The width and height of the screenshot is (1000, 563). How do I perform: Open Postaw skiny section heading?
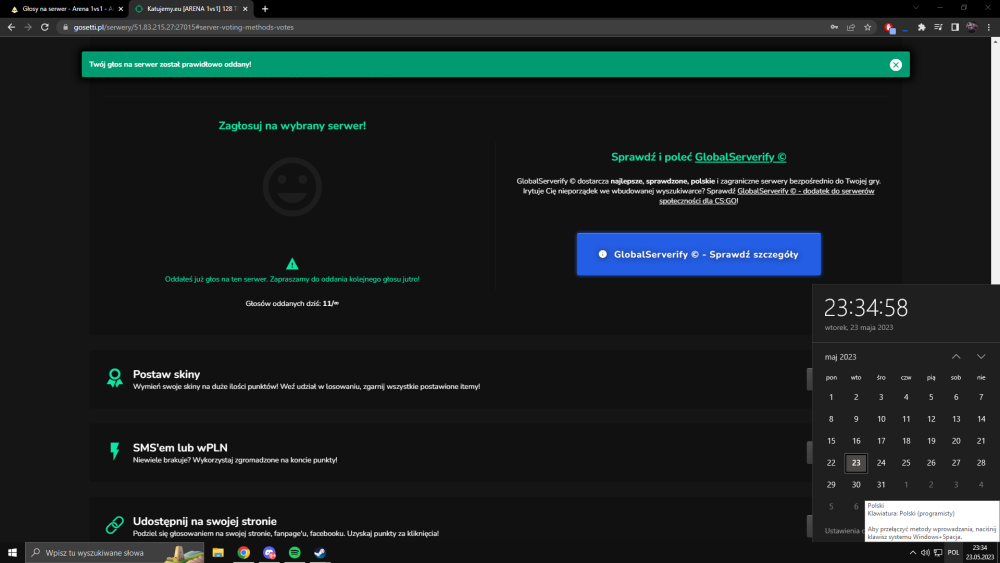tap(166, 374)
